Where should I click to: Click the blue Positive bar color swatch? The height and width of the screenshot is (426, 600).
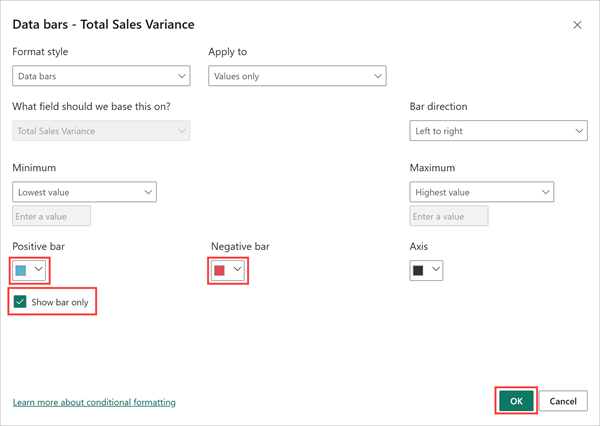pyautogui.click(x=21, y=270)
